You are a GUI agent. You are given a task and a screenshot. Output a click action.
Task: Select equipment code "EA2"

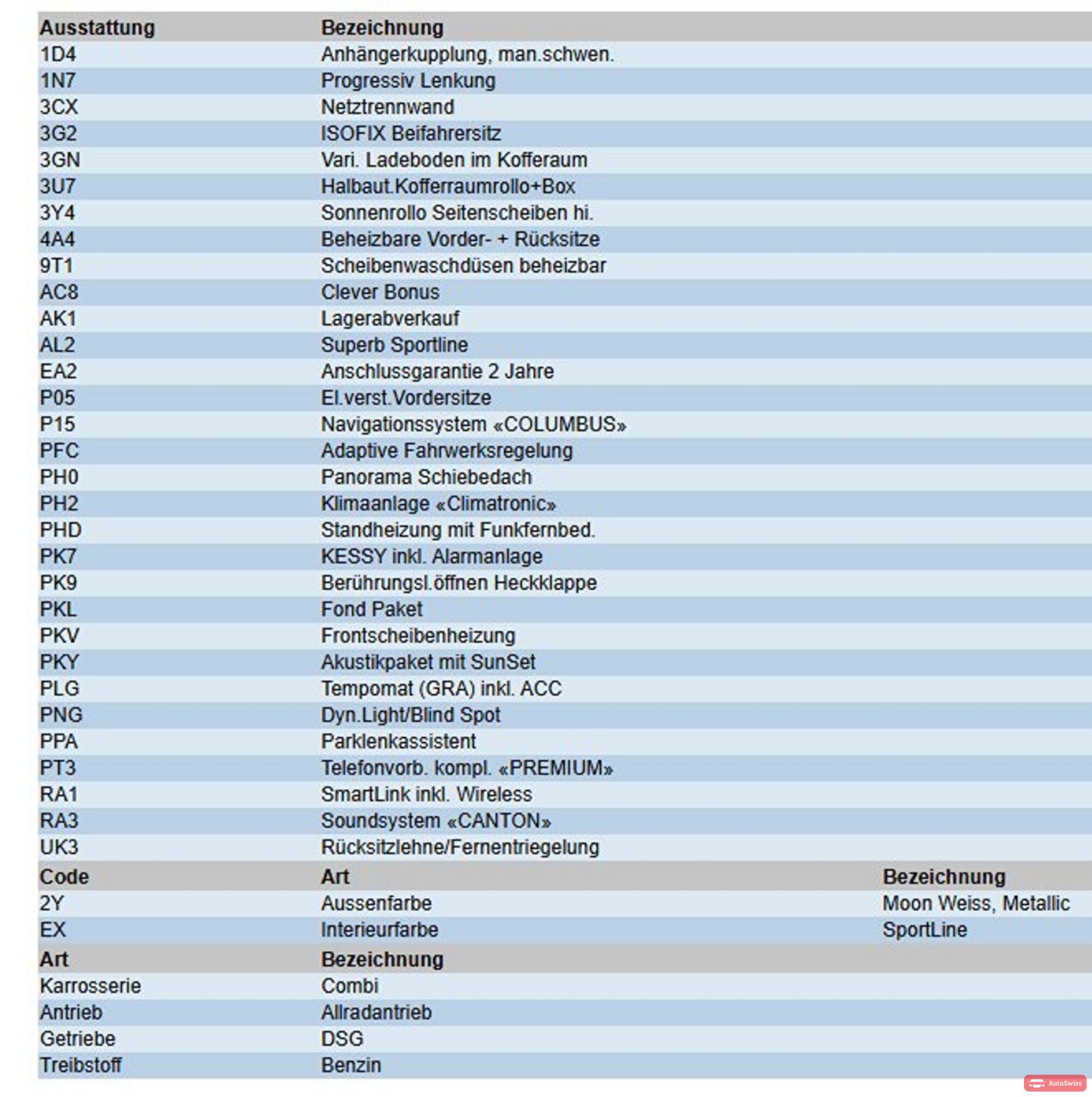point(58,371)
